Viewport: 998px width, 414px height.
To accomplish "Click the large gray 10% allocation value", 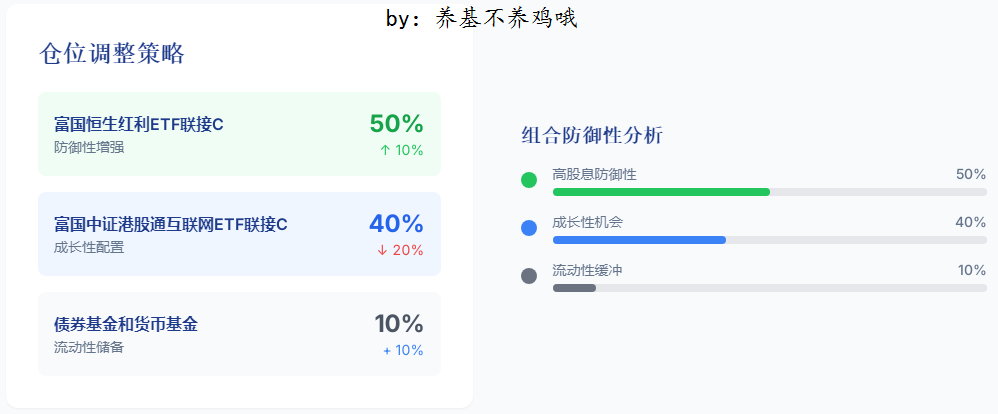I will tap(399, 324).
